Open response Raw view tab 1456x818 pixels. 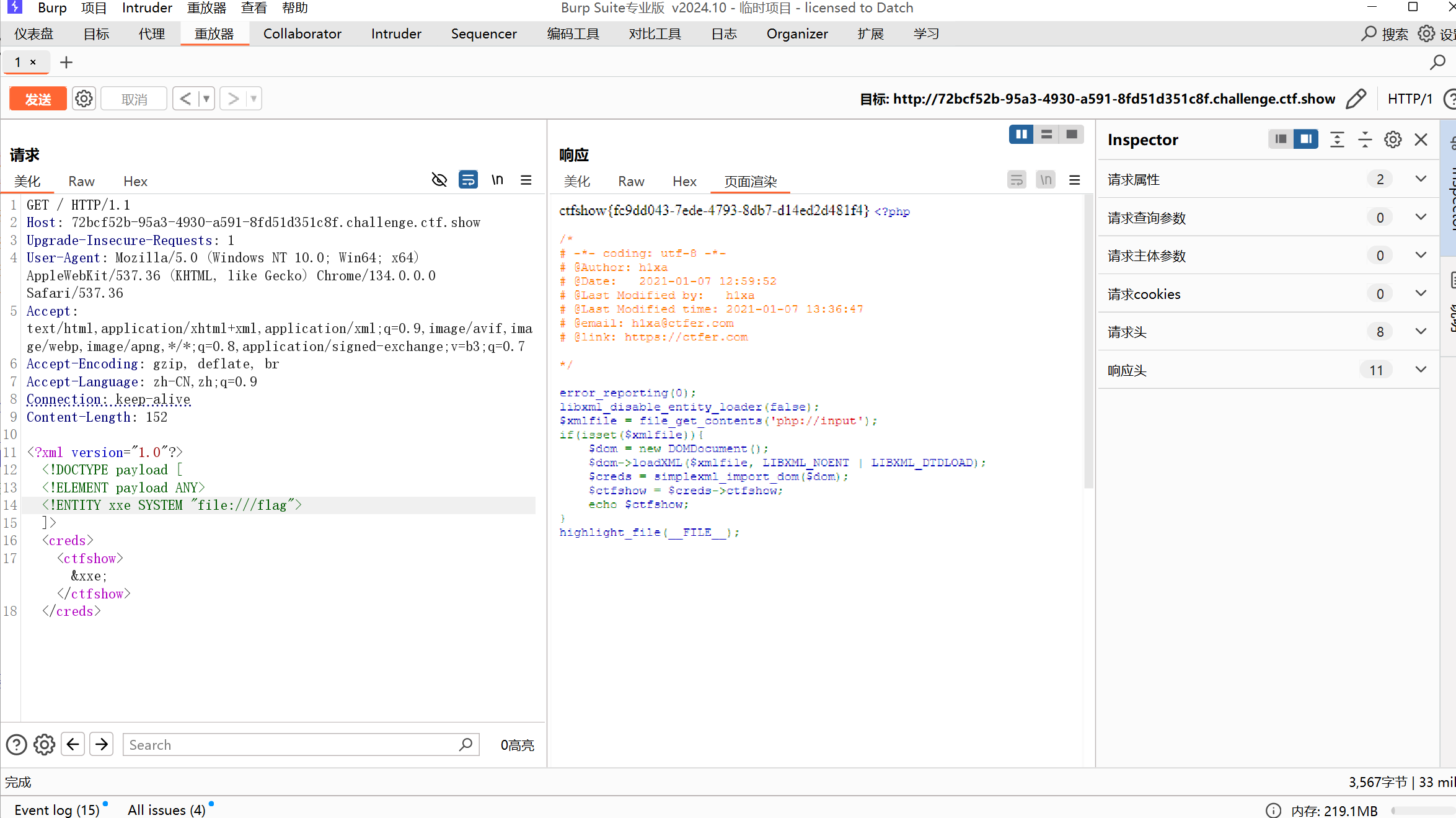pos(631,181)
